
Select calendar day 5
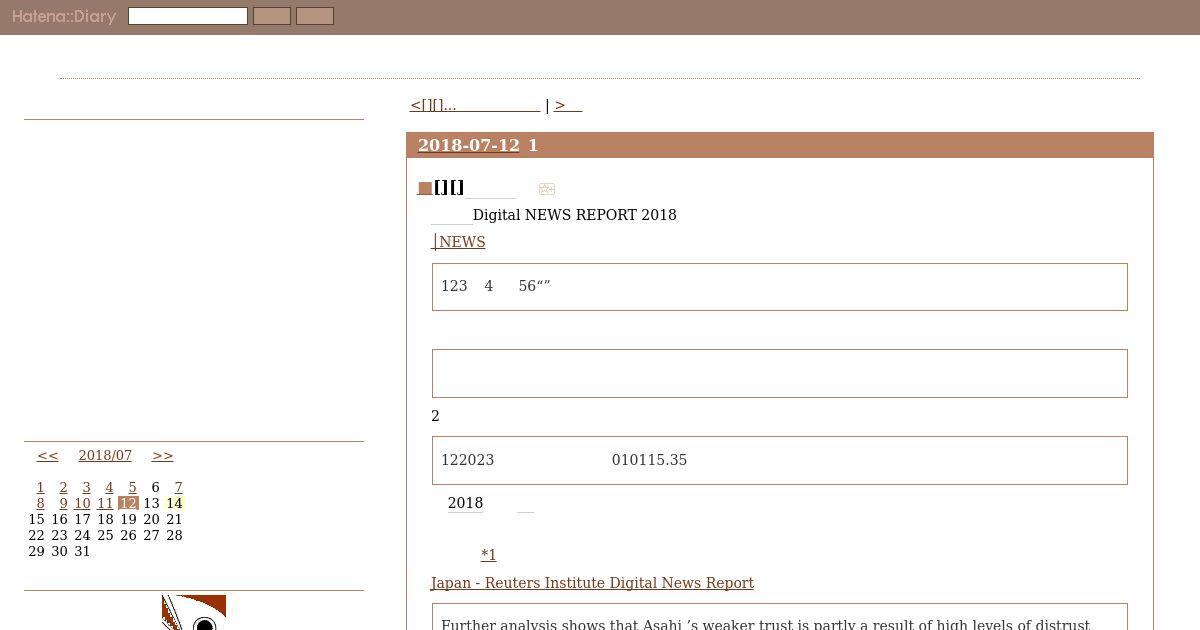(x=132, y=487)
